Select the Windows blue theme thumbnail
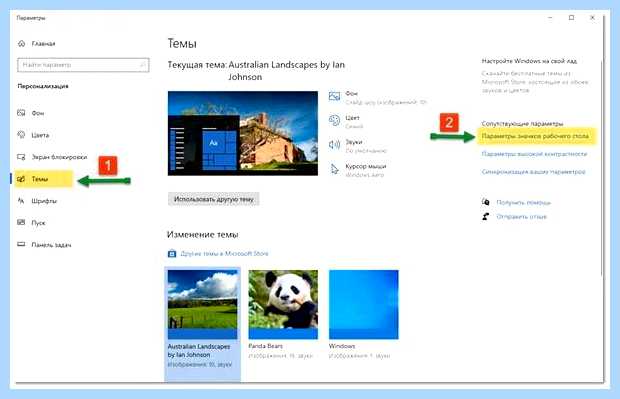620x399 pixels. coord(364,304)
